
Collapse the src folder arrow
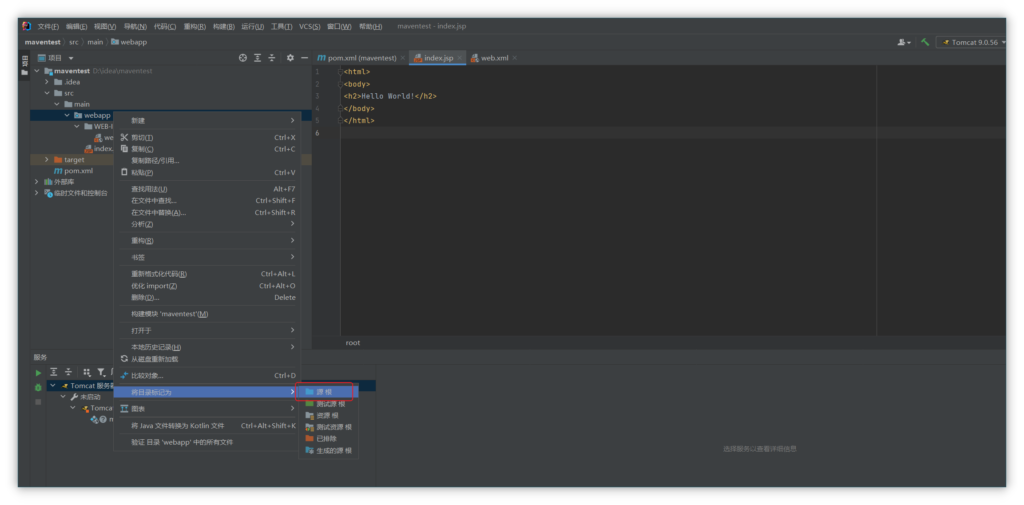coord(47,93)
